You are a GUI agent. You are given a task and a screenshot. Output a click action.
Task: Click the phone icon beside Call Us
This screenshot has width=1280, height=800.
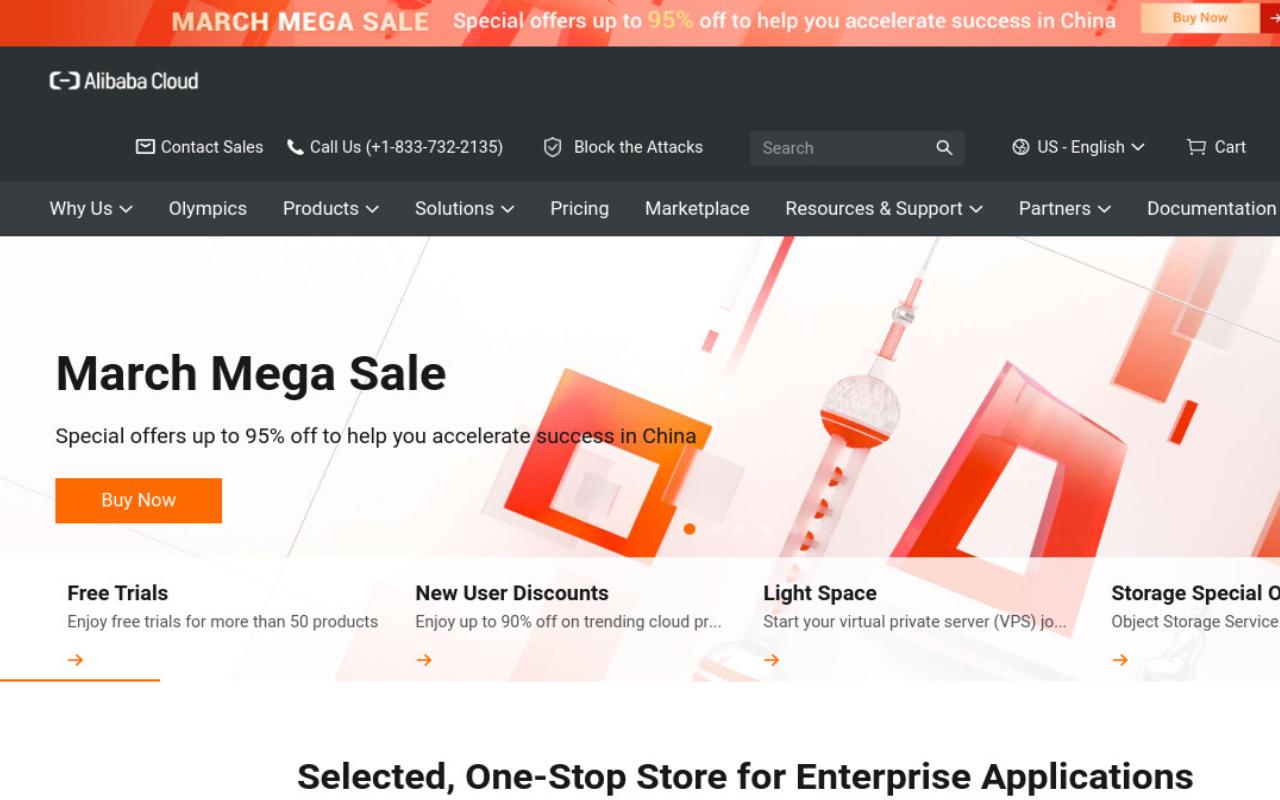[x=295, y=147]
